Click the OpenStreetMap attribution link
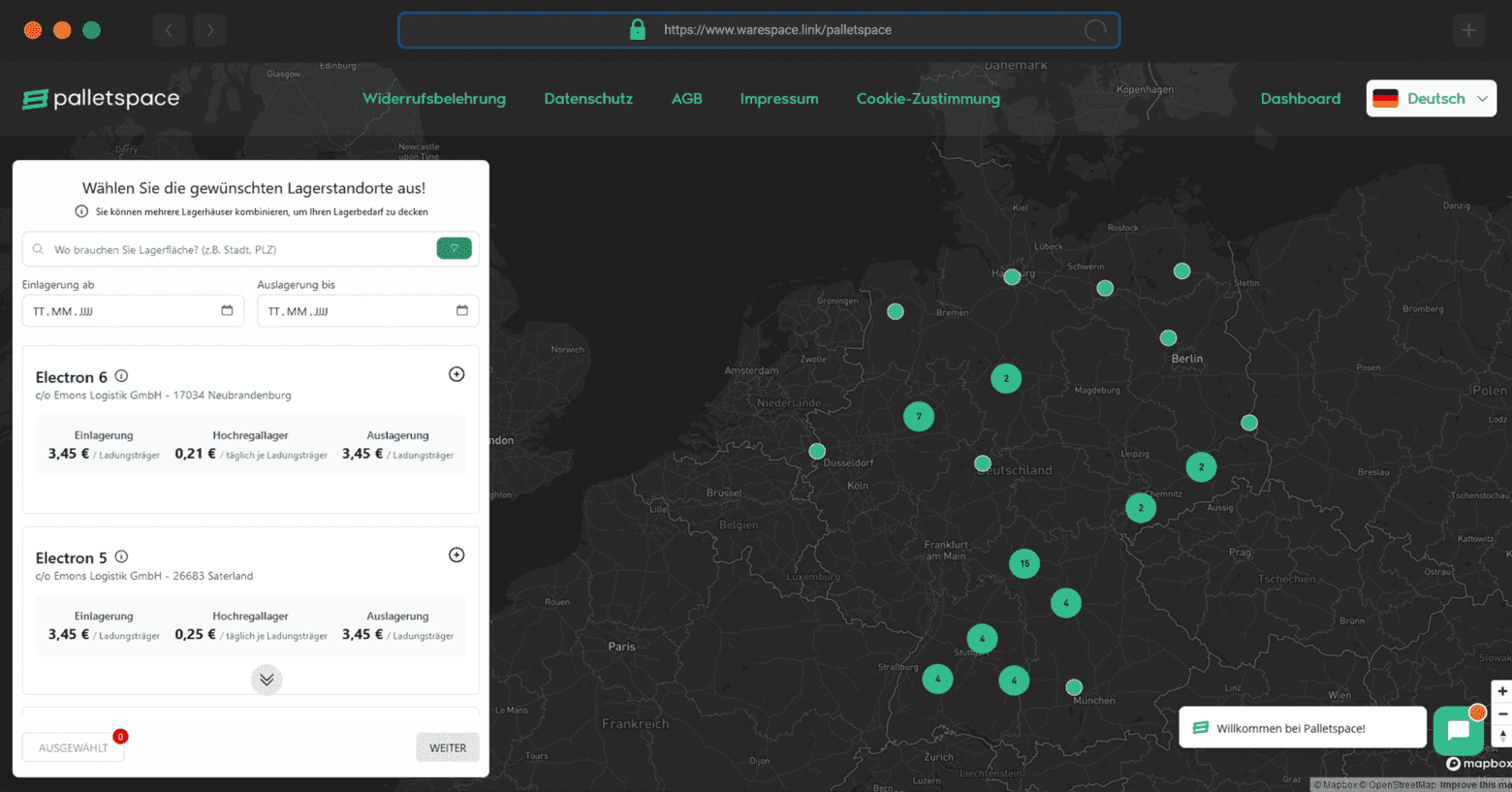 pyautogui.click(x=1399, y=785)
